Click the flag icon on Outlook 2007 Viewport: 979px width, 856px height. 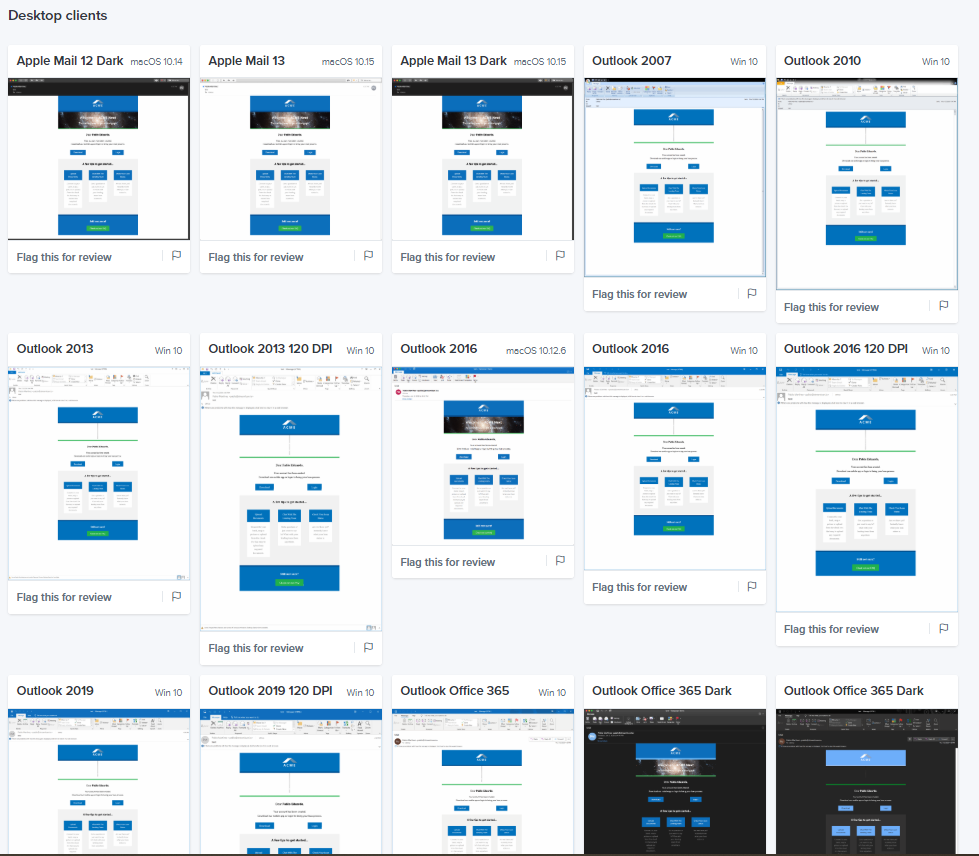point(751,294)
